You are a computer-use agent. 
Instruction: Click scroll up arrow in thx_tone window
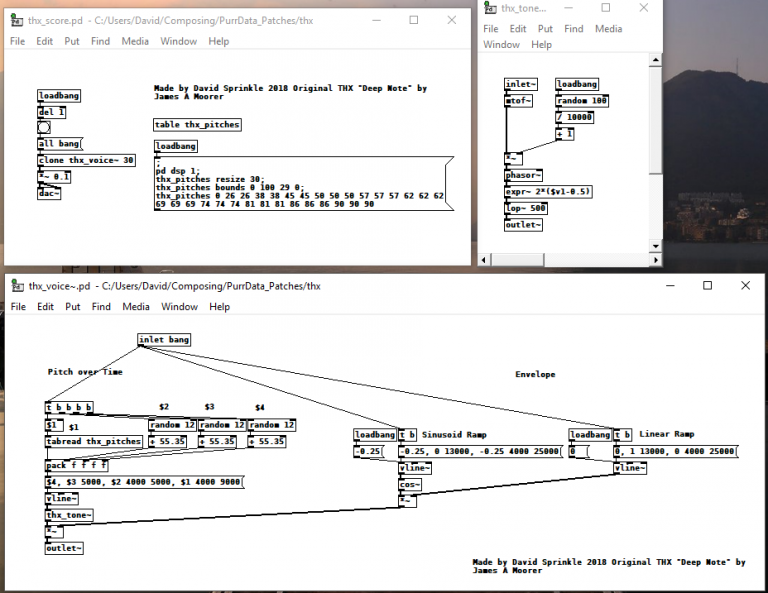tap(655, 60)
